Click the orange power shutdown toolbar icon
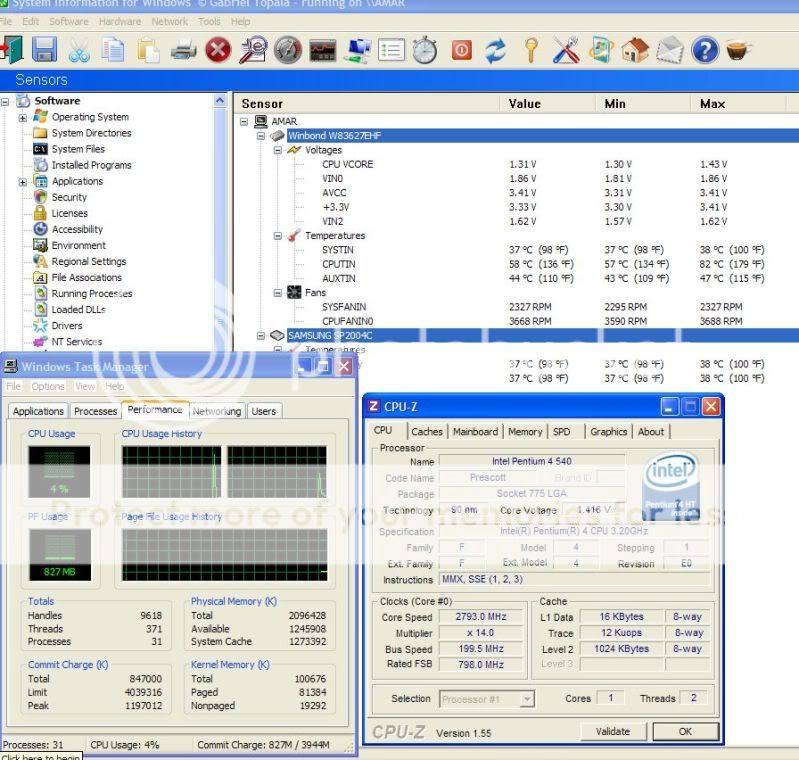The image size is (799, 760). coord(462,50)
